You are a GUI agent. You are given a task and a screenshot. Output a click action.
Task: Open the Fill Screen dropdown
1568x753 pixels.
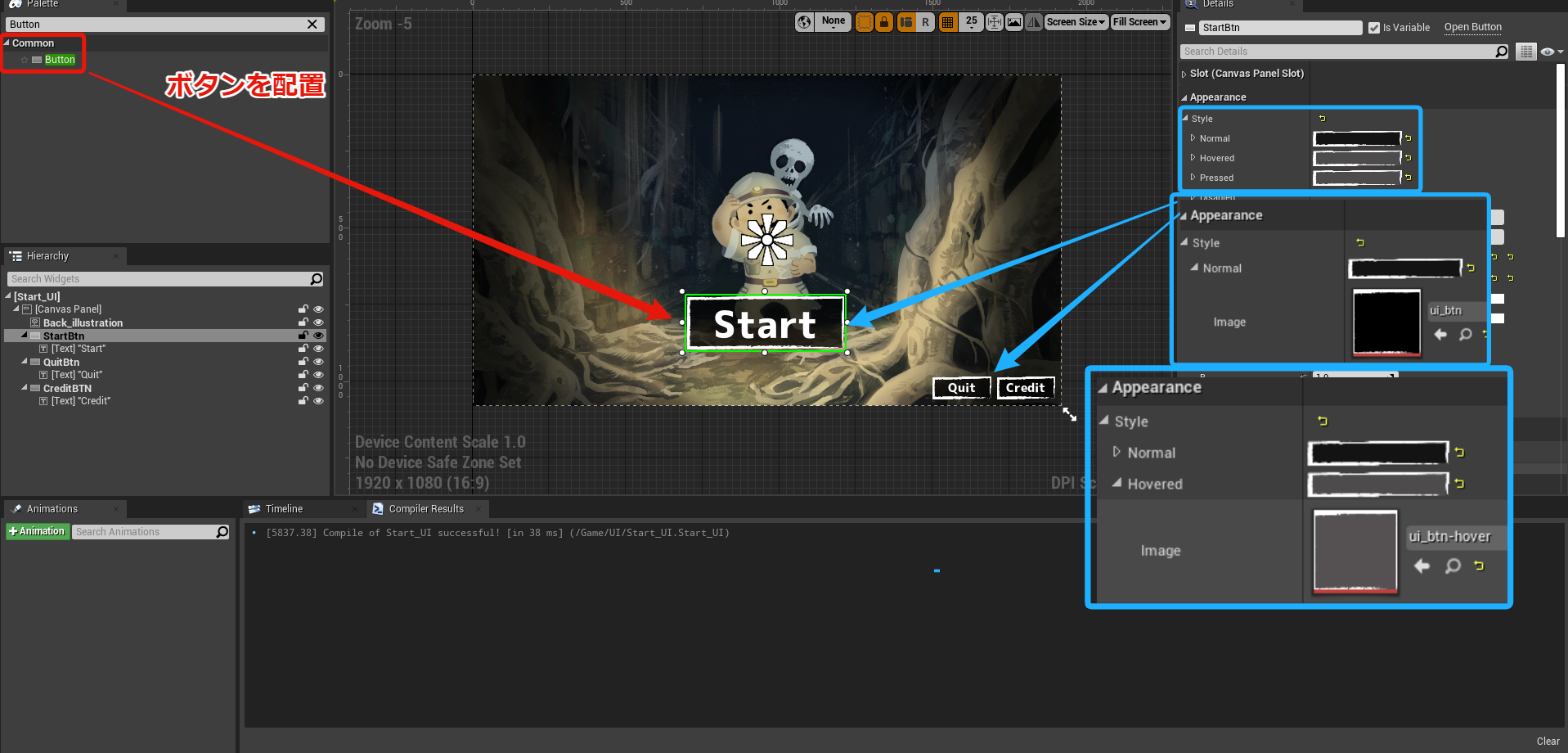tap(1139, 22)
